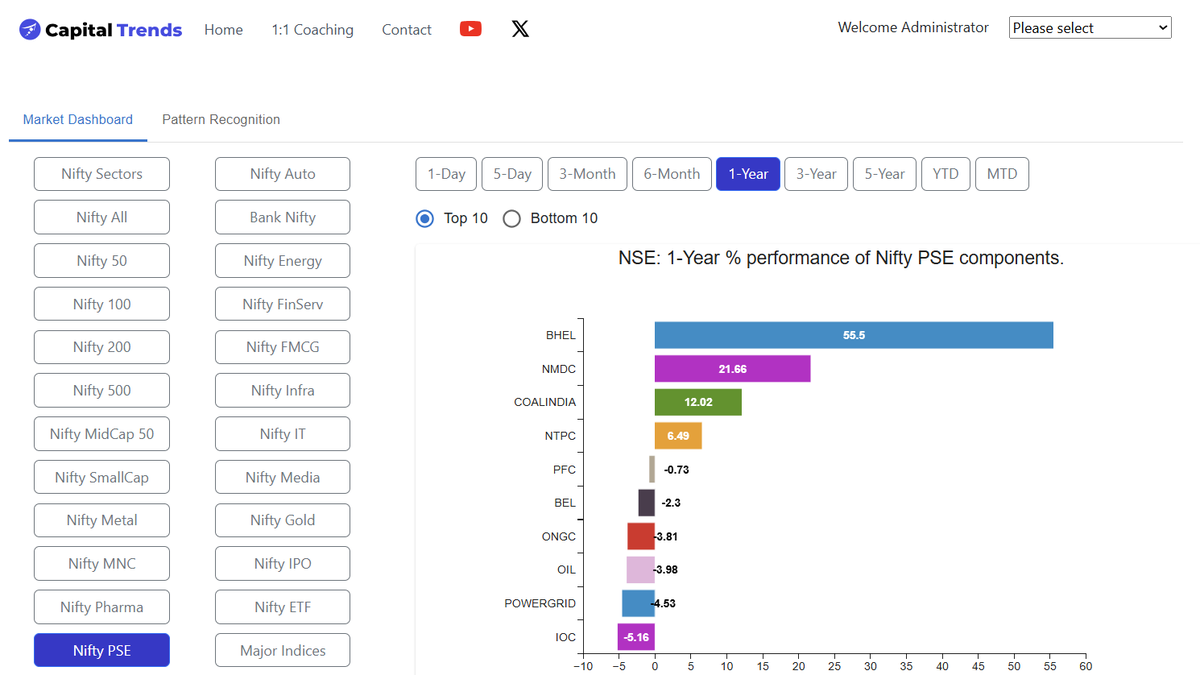Open the 1:1 Coaching page
The width and height of the screenshot is (1200, 675).
point(312,29)
